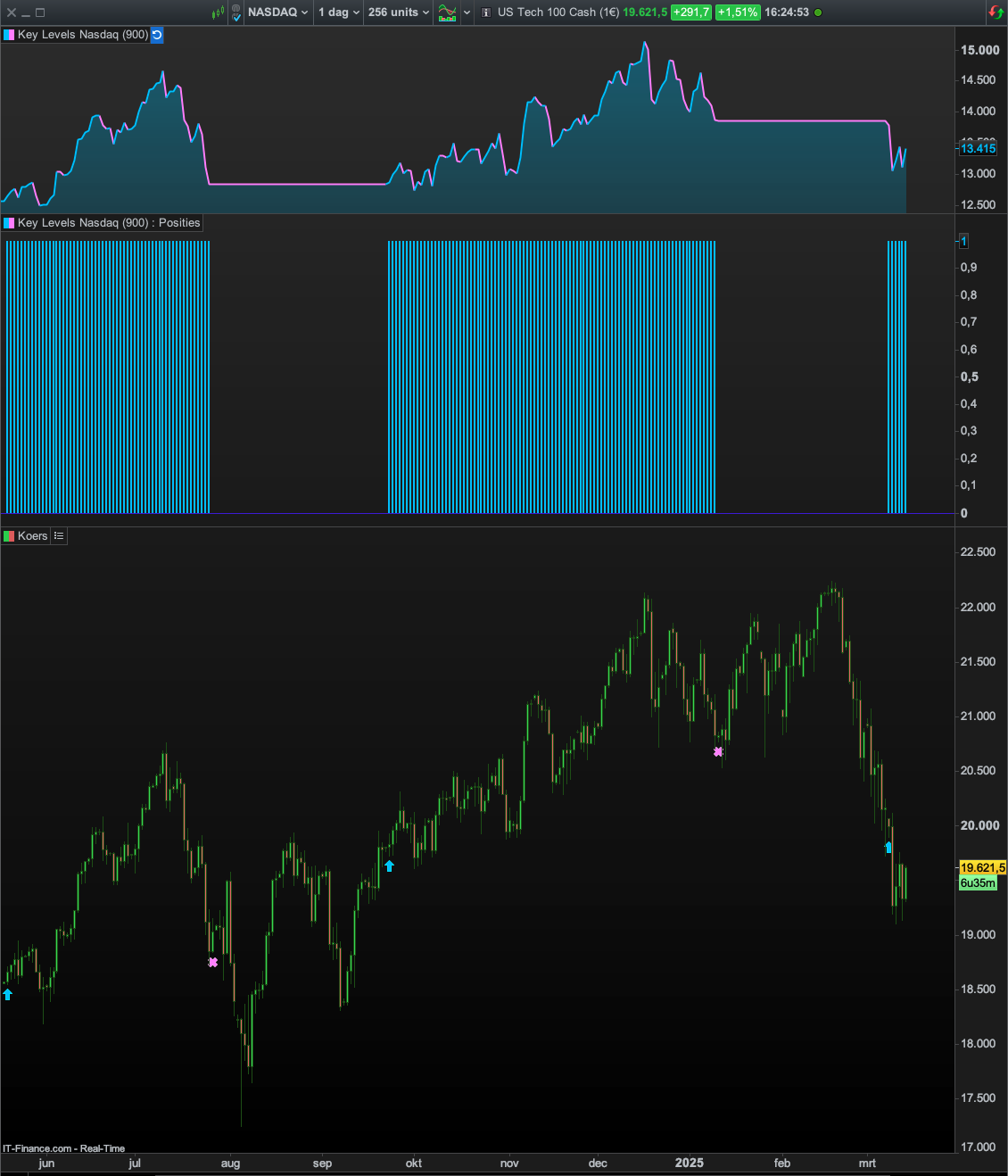
Task: Click the blue refresh icon next to Key Levels
Action: tap(157, 35)
